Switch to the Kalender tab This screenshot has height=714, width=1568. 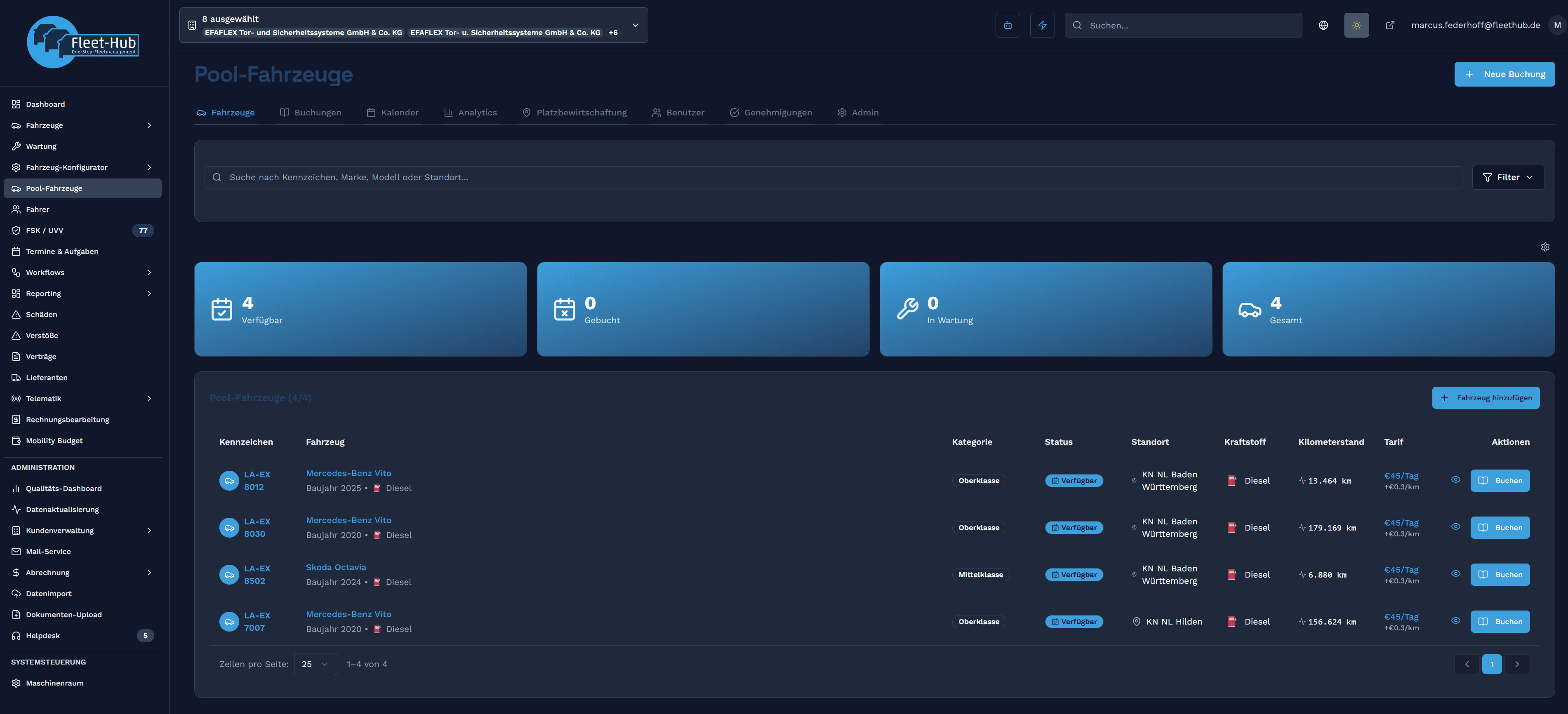(x=393, y=113)
